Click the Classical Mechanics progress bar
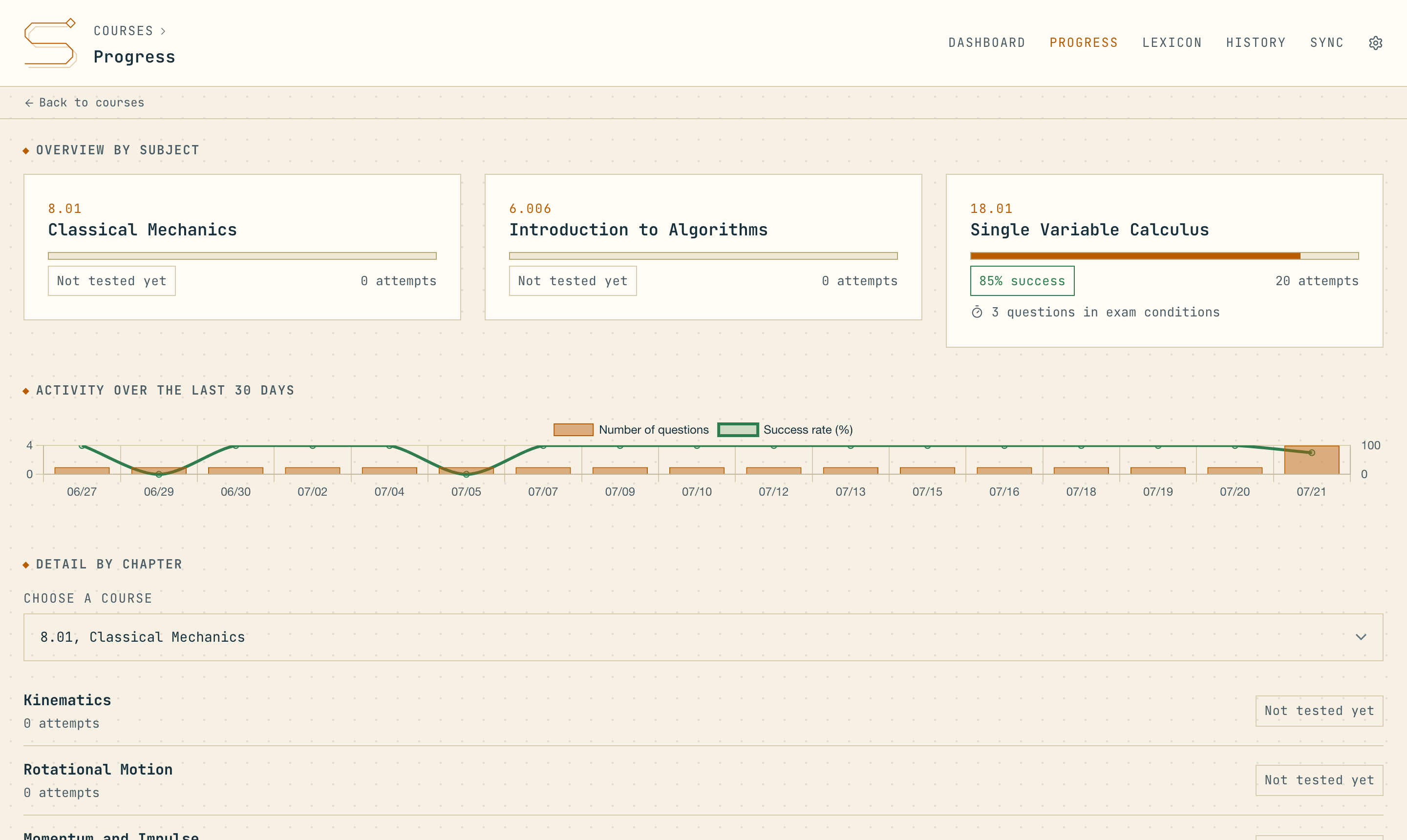 242,256
